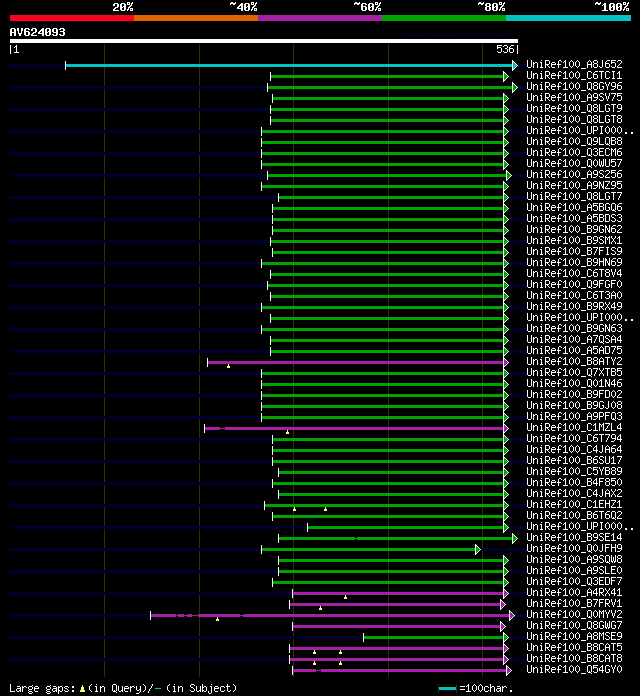Open the UniRef100_Q8LGT9 hit label

(574, 108)
